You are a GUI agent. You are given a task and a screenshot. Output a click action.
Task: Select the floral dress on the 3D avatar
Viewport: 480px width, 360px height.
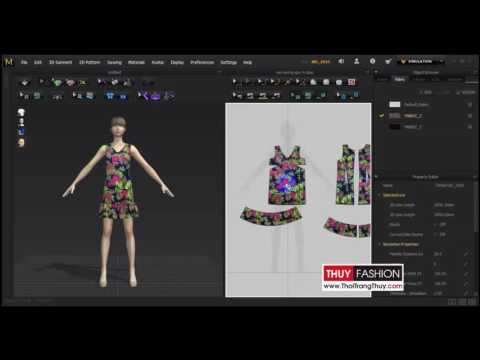point(118,183)
